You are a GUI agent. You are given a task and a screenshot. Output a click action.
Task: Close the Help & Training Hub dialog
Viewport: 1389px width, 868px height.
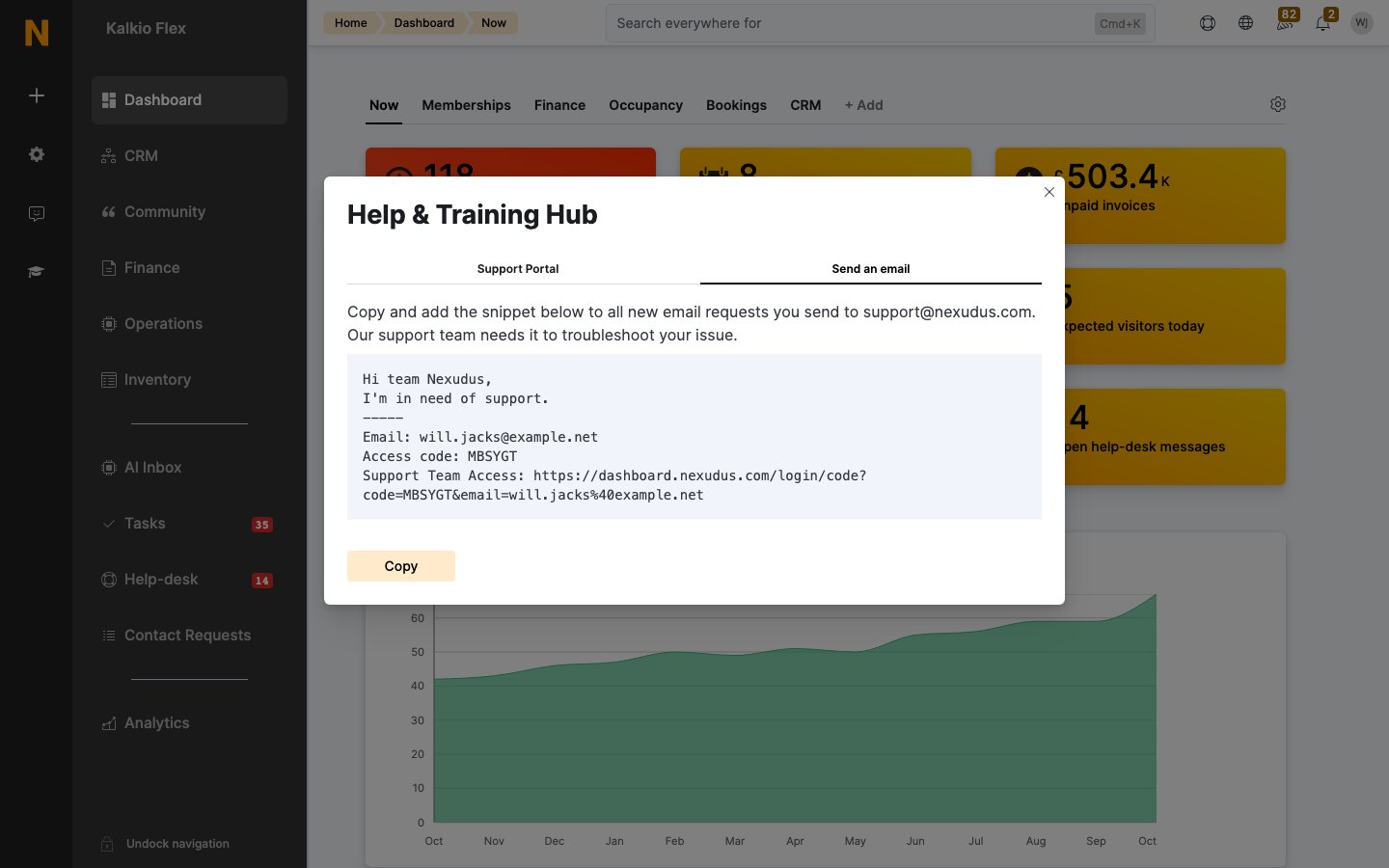pos(1049,192)
